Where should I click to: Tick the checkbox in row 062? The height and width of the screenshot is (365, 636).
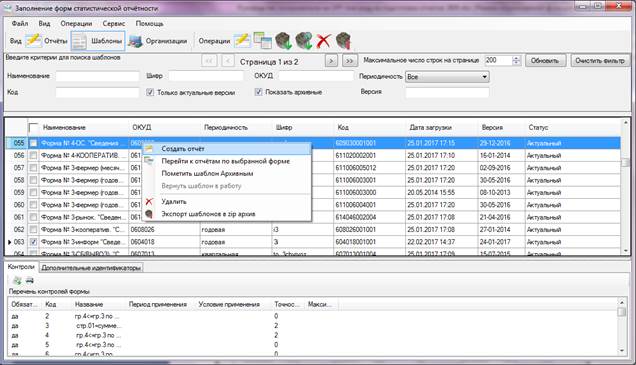point(33,230)
